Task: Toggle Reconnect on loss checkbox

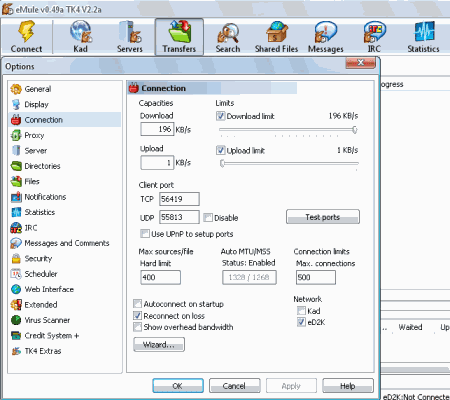Action: (x=137, y=315)
